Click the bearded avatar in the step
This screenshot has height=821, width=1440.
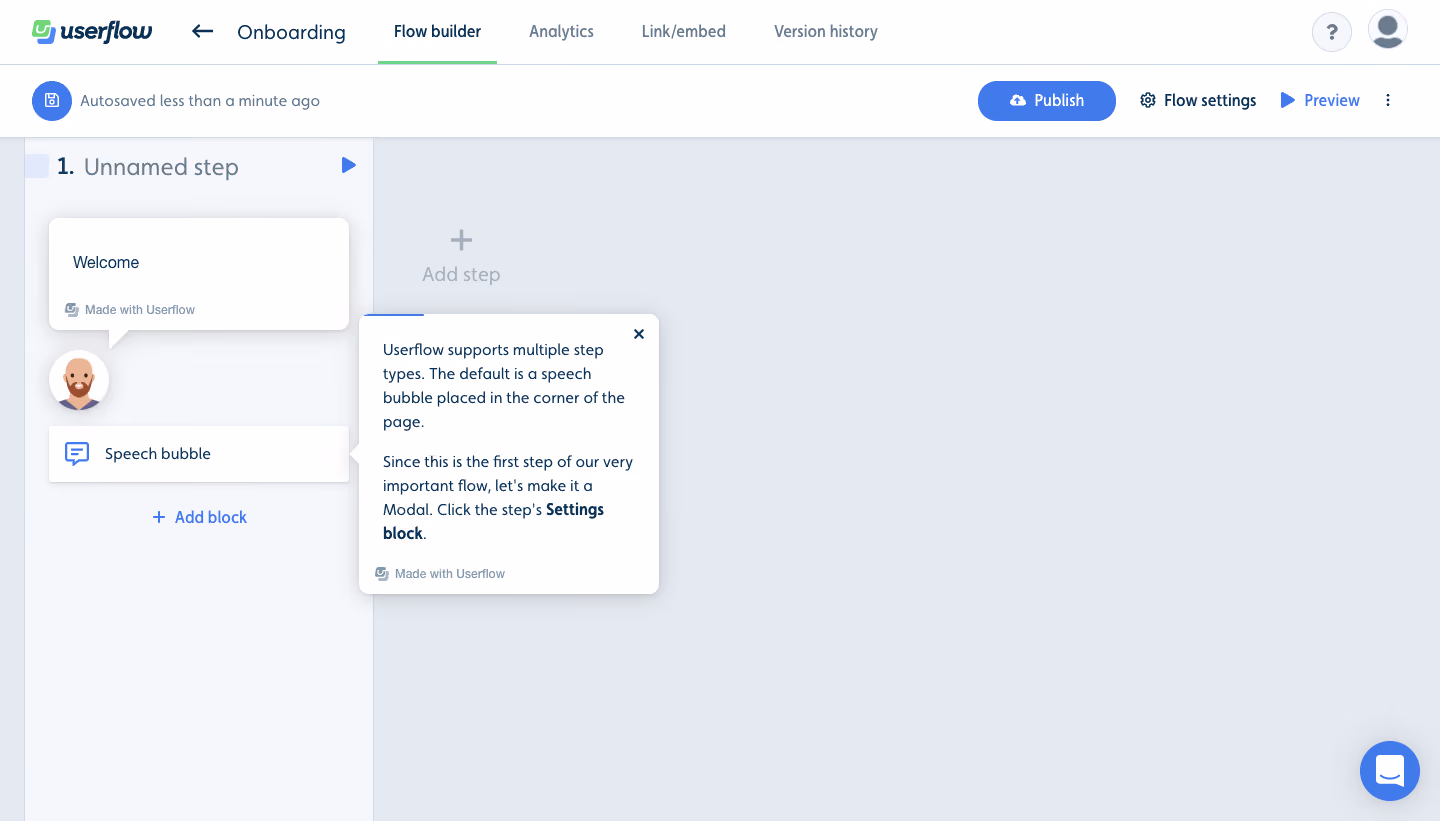79,380
